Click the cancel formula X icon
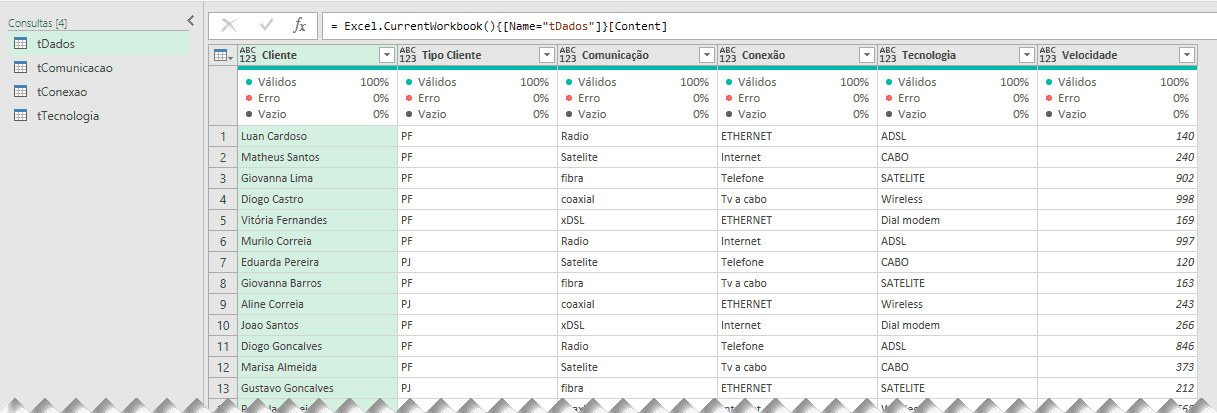 pyautogui.click(x=228, y=25)
